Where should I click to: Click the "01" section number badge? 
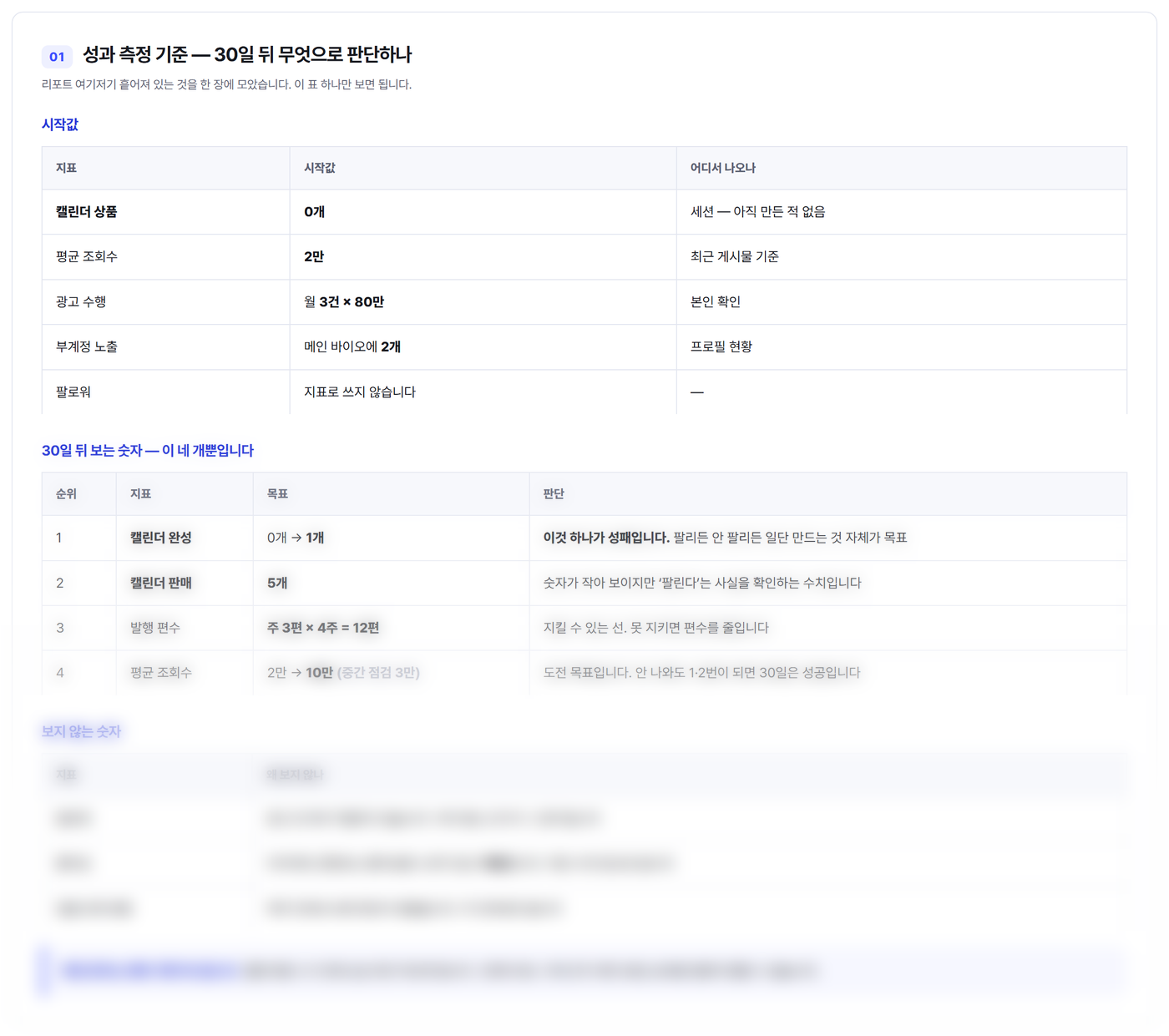(57, 56)
